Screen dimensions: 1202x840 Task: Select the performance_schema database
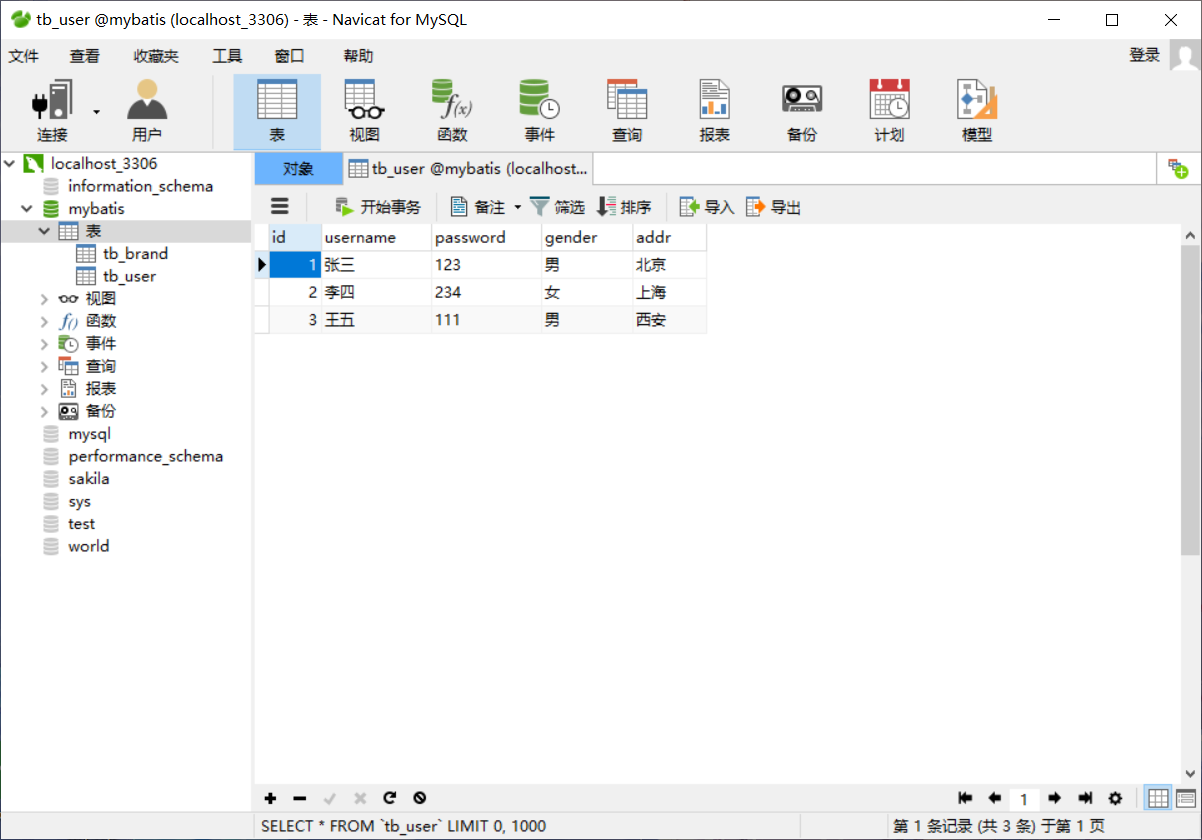pyautogui.click(x=145, y=456)
